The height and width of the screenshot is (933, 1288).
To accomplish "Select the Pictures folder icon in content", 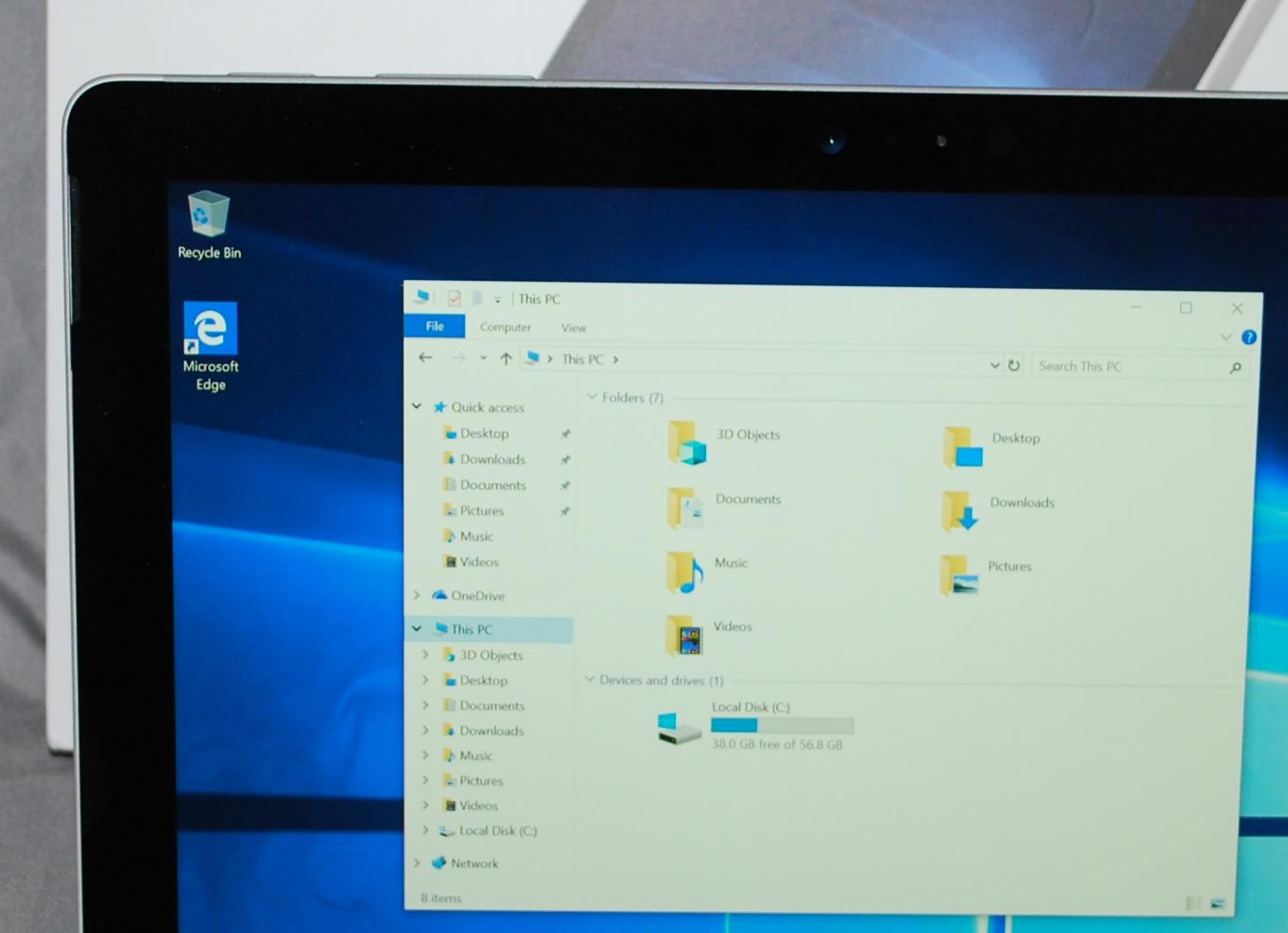I will (958, 575).
